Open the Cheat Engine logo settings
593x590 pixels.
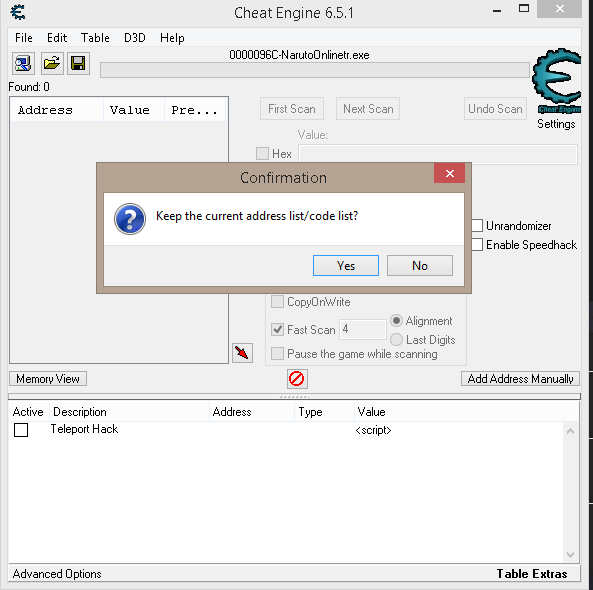556,81
